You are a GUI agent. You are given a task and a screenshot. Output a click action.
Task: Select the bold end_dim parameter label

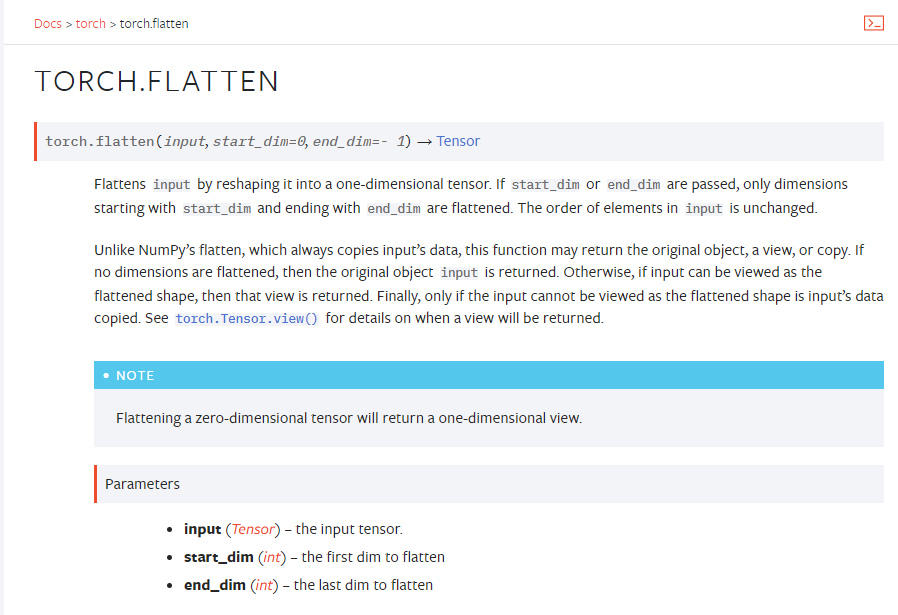point(214,584)
